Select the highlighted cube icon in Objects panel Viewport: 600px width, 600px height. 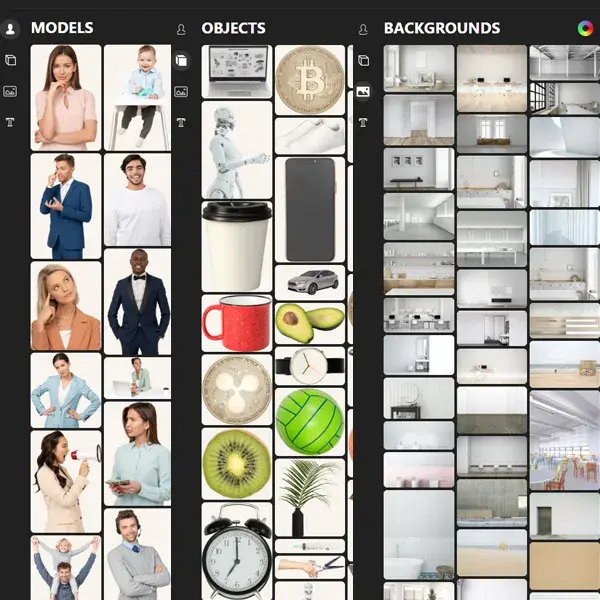click(x=181, y=60)
